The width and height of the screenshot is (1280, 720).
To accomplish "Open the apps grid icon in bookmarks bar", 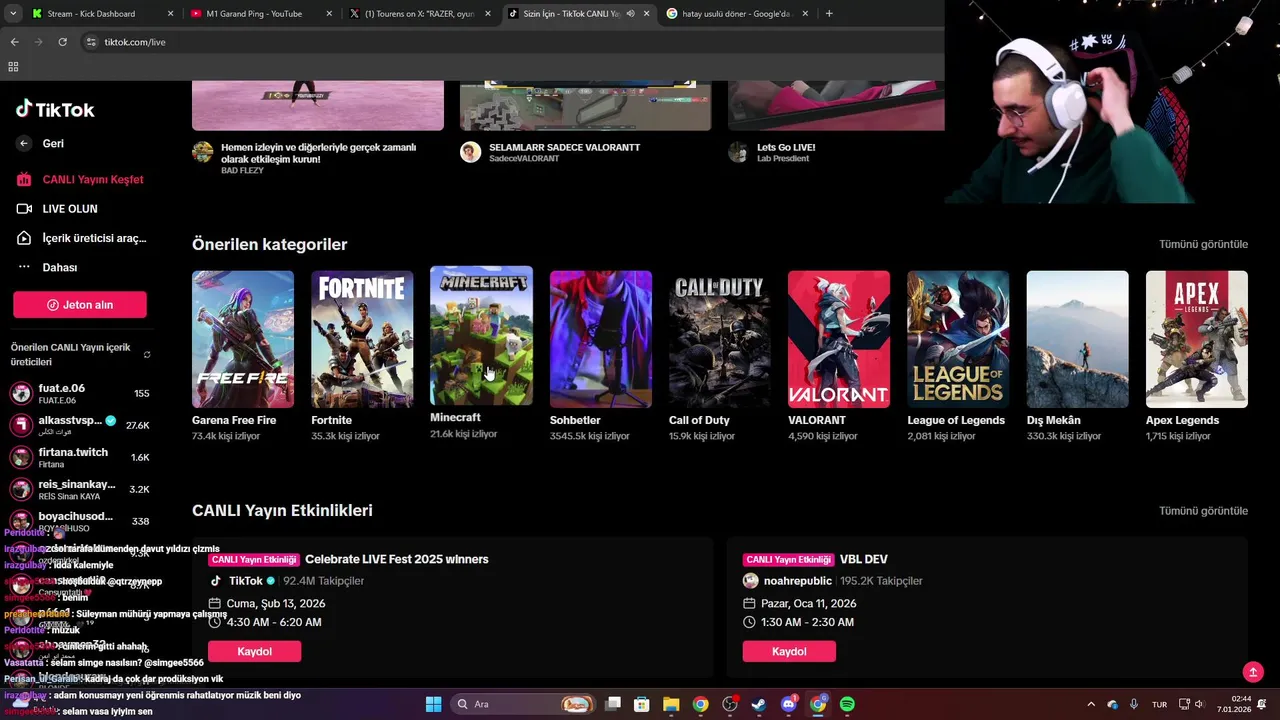I will coord(13,66).
